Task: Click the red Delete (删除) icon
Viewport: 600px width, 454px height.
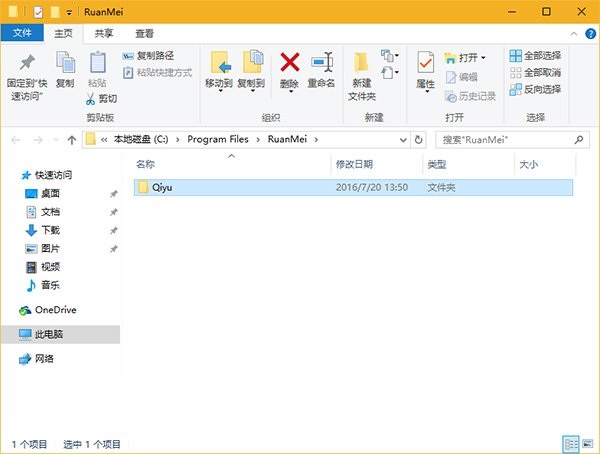Action: [290, 62]
